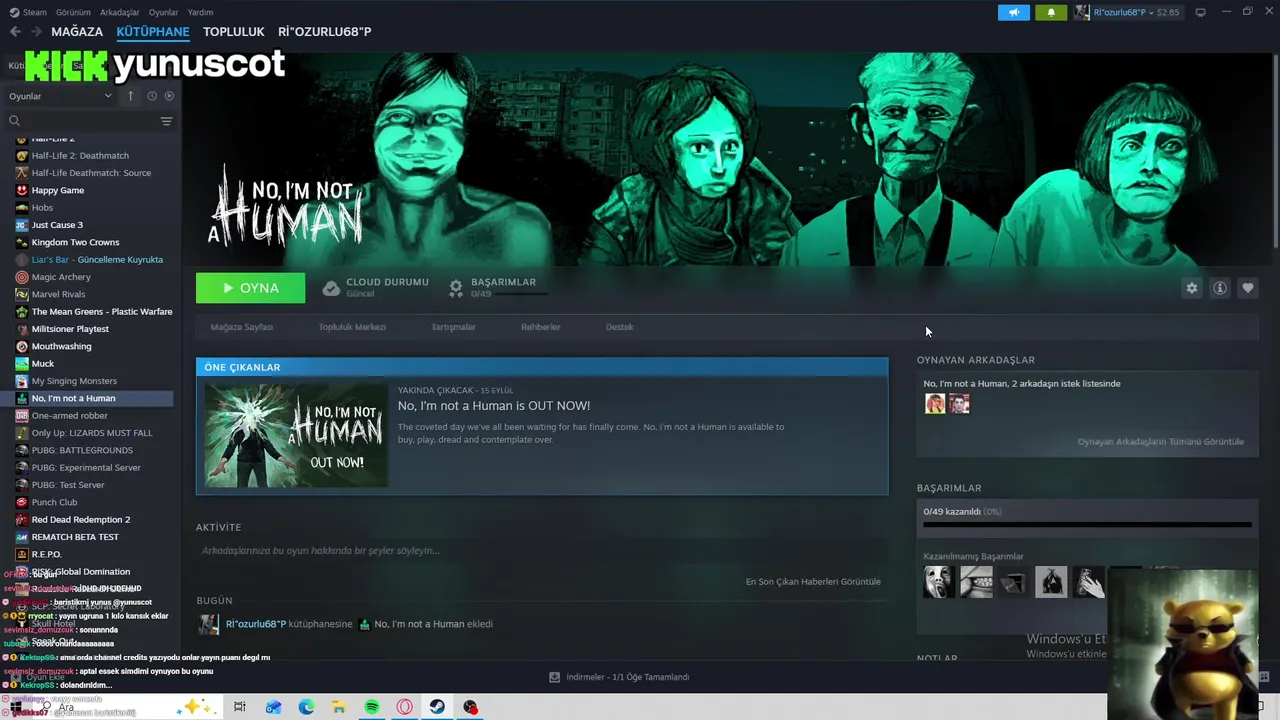The image size is (1280, 720).
Task: Open news title 'No, I'm not a Human is OUT NOW!'
Action: [494, 406]
